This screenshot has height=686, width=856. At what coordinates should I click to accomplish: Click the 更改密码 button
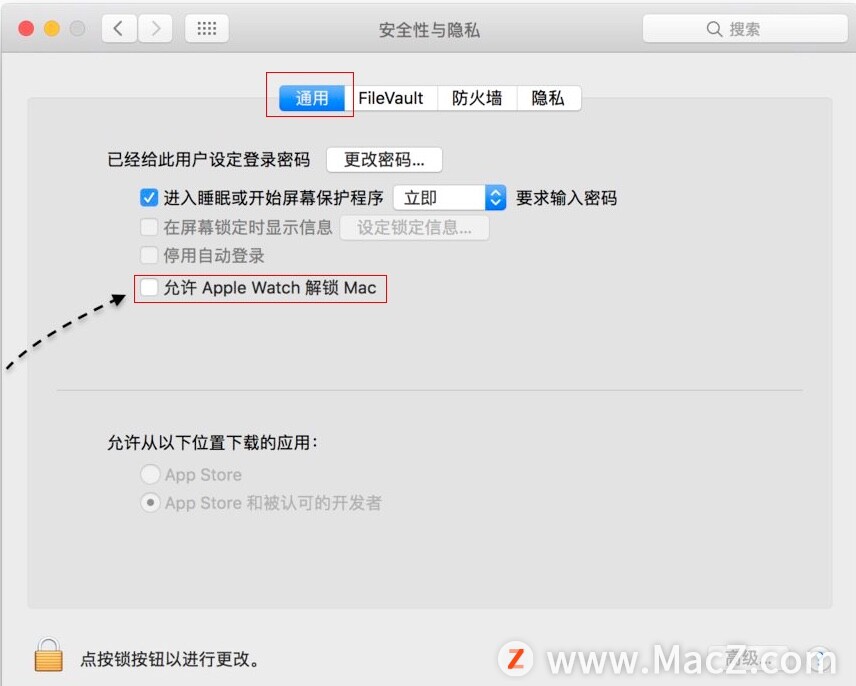pos(384,160)
